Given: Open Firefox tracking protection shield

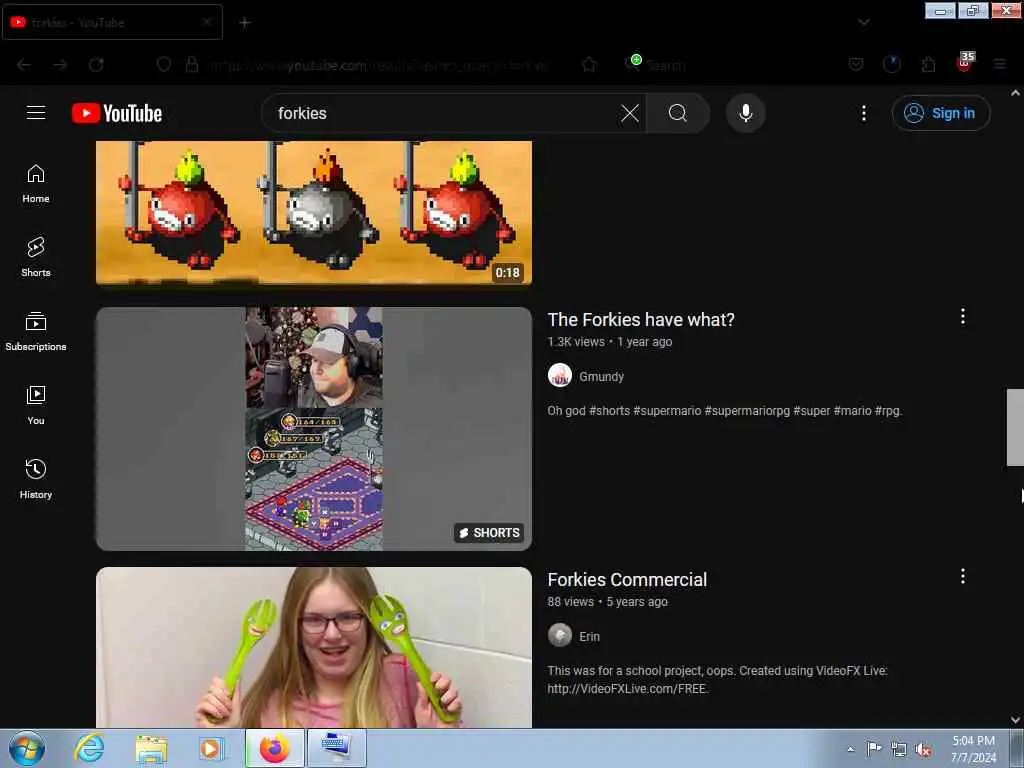Looking at the screenshot, I should [164, 64].
